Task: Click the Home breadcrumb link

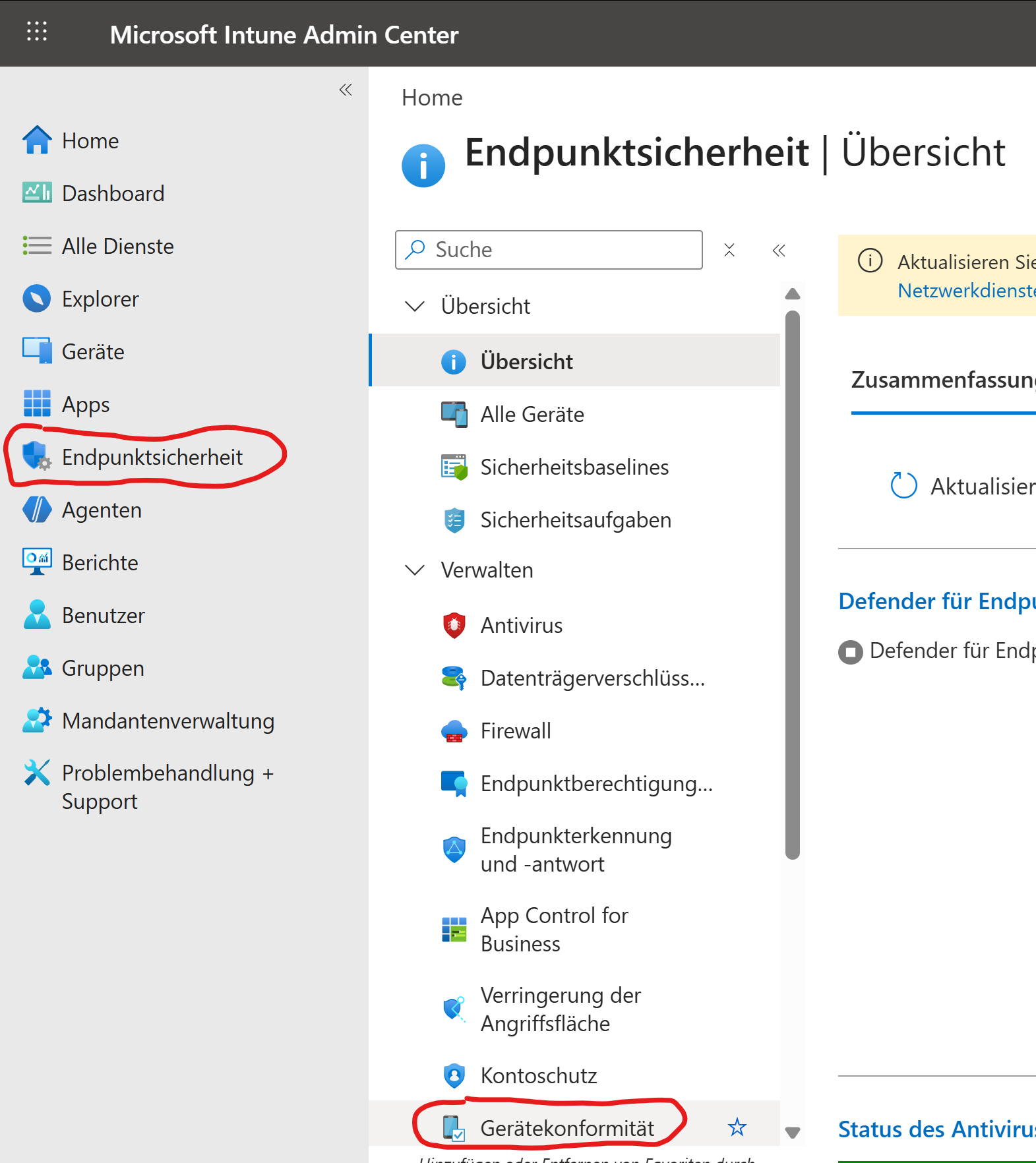Action: pyautogui.click(x=432, y=98)
